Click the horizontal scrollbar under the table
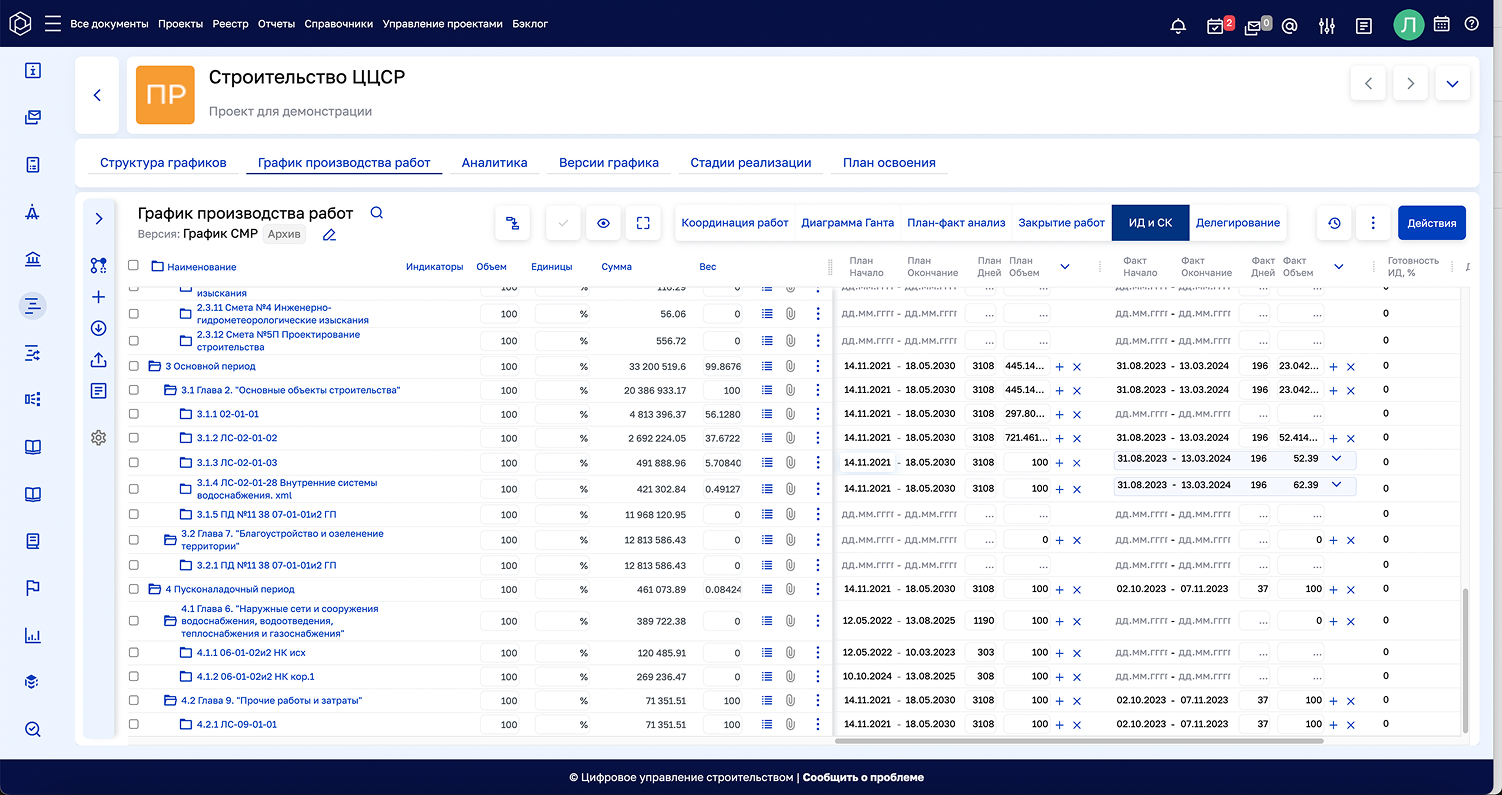Image resolution: width=1502 pixels, height=795 pixels. [x=1078, y=741]
